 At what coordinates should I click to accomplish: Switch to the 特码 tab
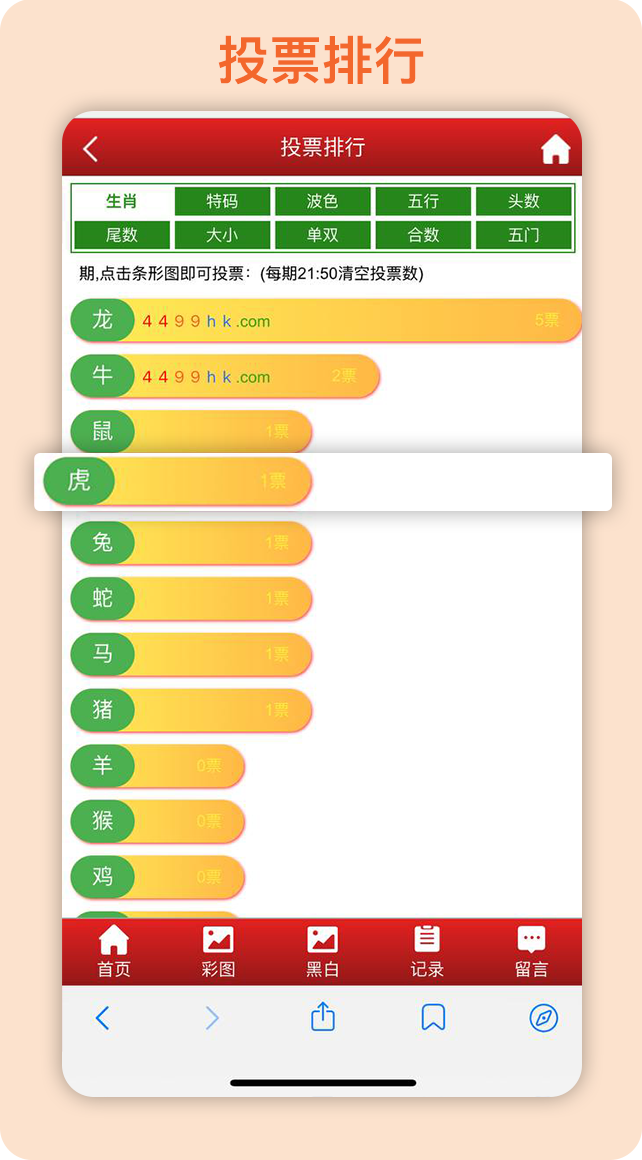pyautogui.click(x=222, y=201)
